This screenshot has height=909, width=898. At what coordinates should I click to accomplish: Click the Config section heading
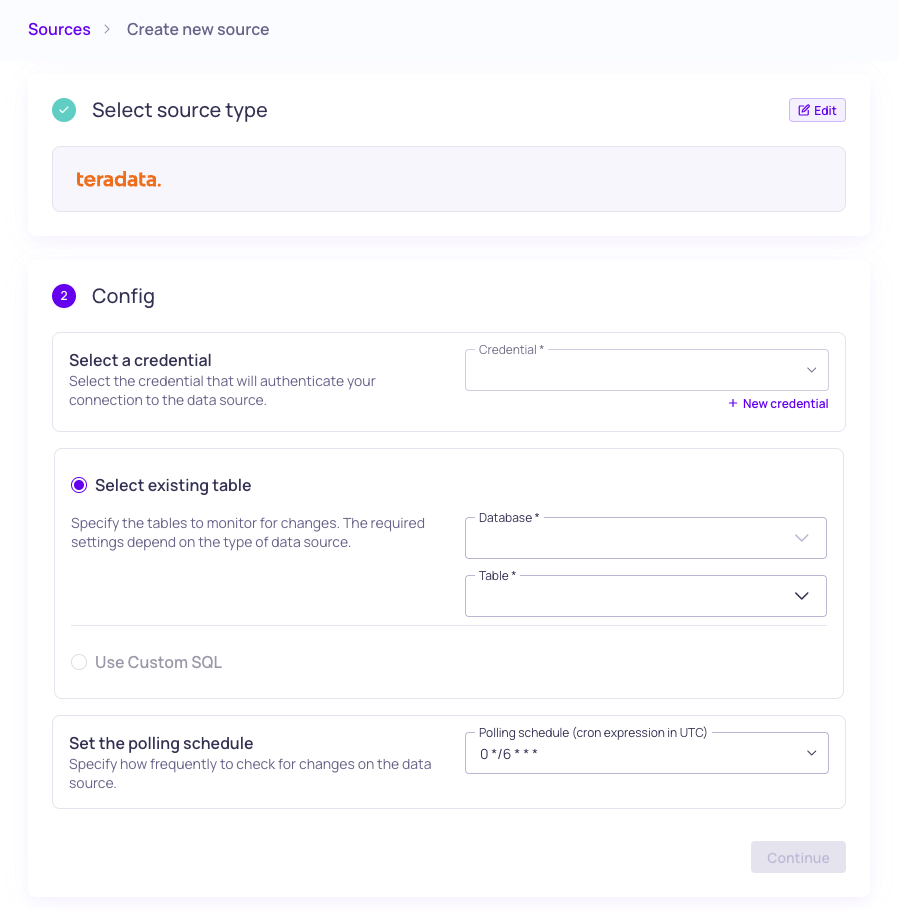tap(123, 296)
